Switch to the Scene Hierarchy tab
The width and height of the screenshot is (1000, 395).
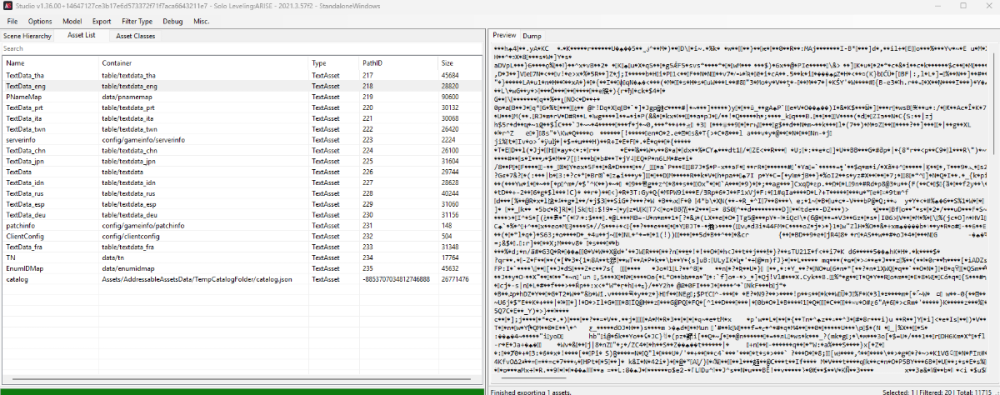[x=27, y=36]
